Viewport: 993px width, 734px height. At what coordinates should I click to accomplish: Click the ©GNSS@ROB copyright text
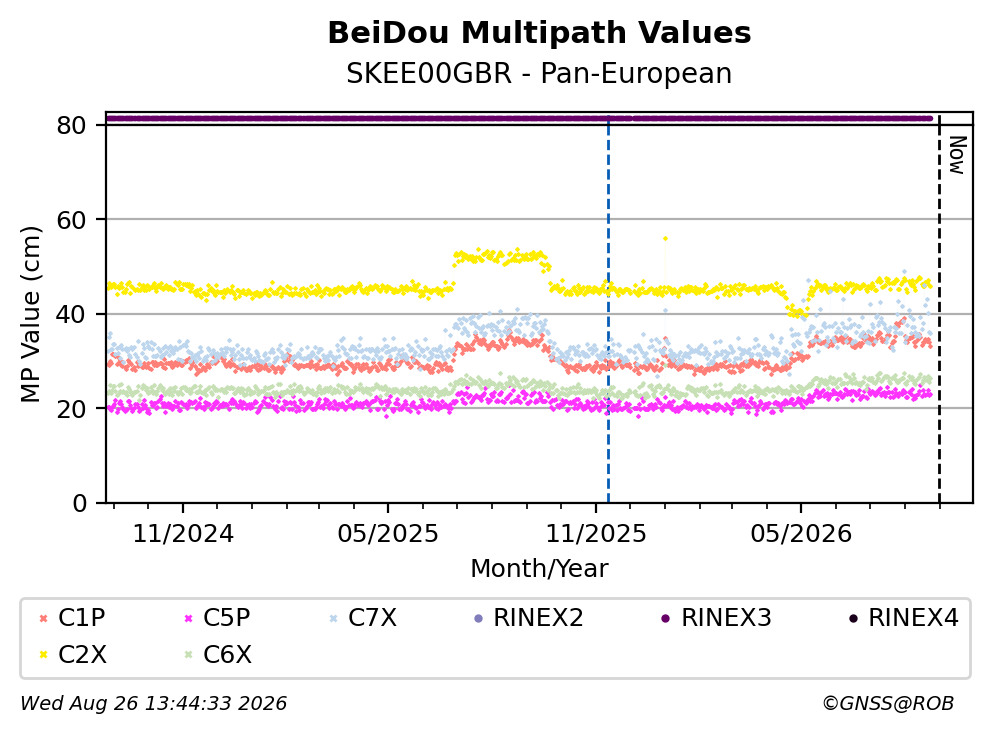(x=888, y=704)
